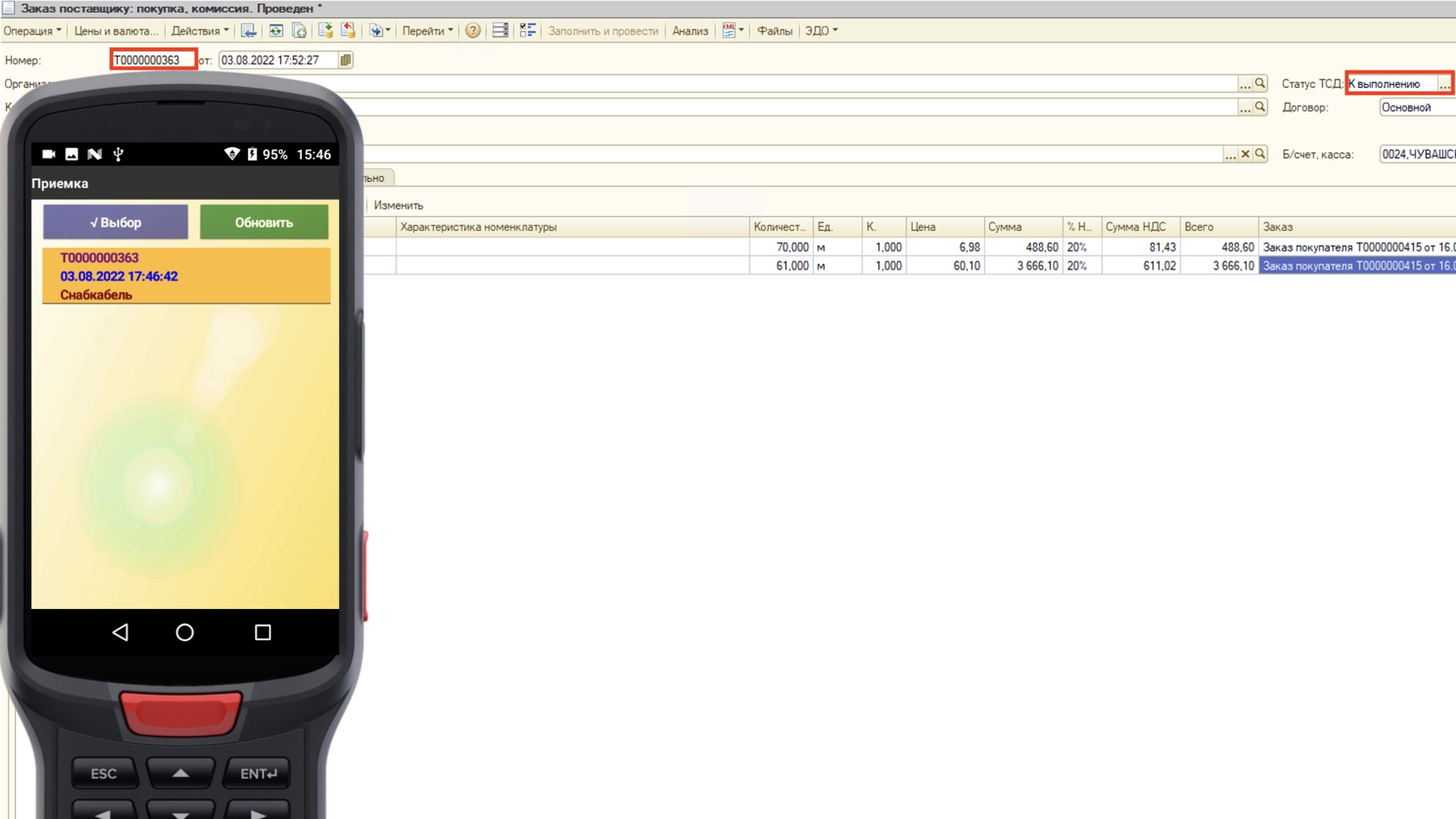Select price cell 60,10
This screenshot has height=819, width=1456.
[x=945, y=266]
